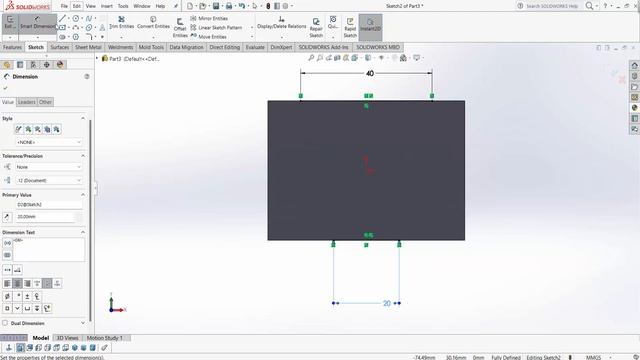The image size is (640, 360).
Task: Activate the Trim Entities tool
Action: [x=122, y=22]
